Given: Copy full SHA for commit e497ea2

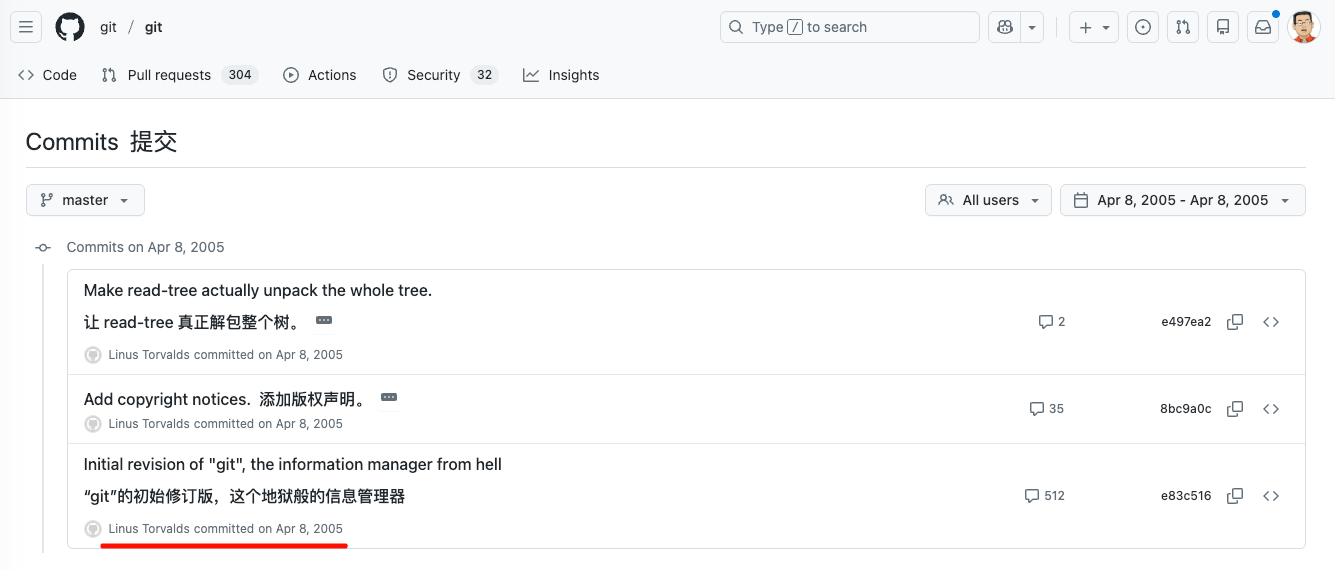Looking at the screenshot, I should point(1235,322).
